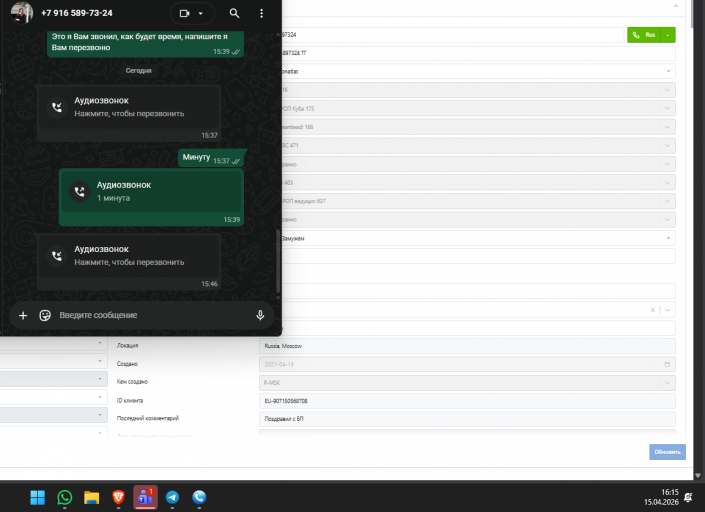This screenshot has height=512, width=705.
Task: Open the notification bell in system tray
Action: click(x=688, y=497)
